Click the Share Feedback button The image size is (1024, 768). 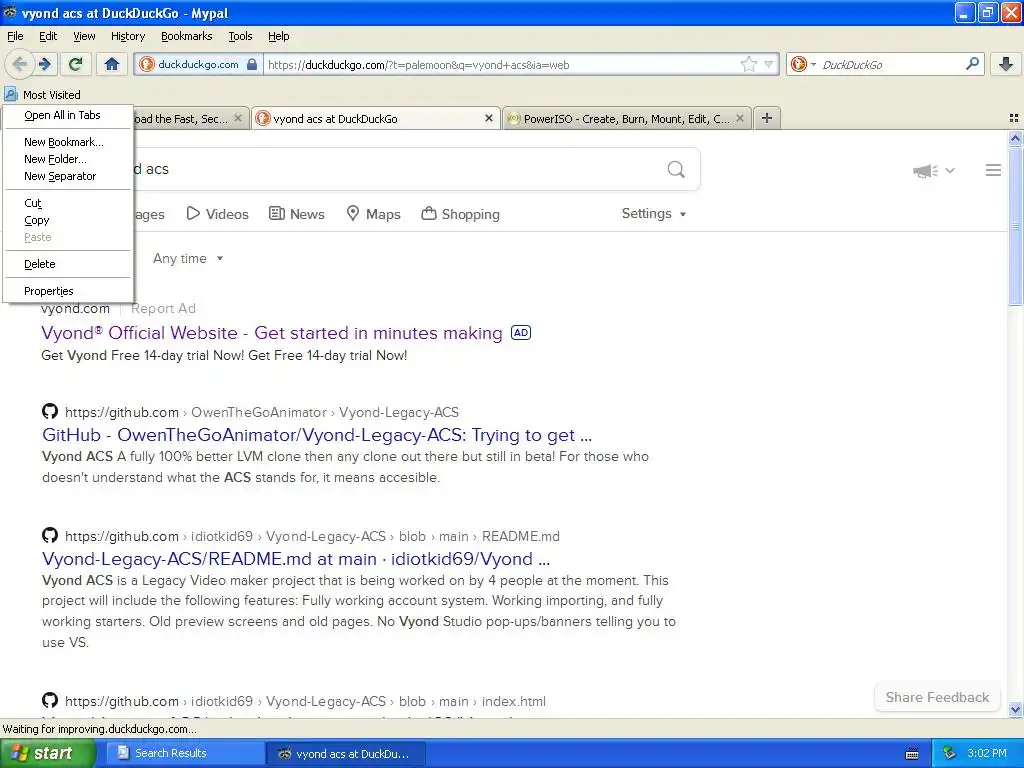coord(937,697)
